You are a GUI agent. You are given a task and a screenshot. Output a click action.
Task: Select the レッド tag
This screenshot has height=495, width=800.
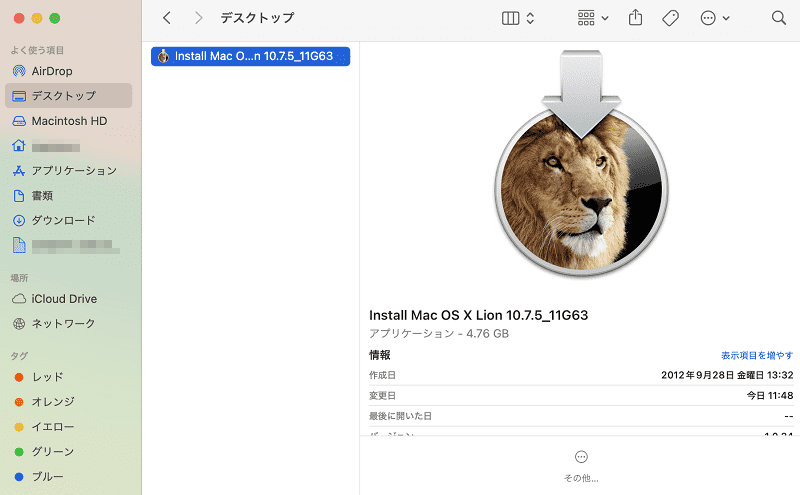[68, 377]
